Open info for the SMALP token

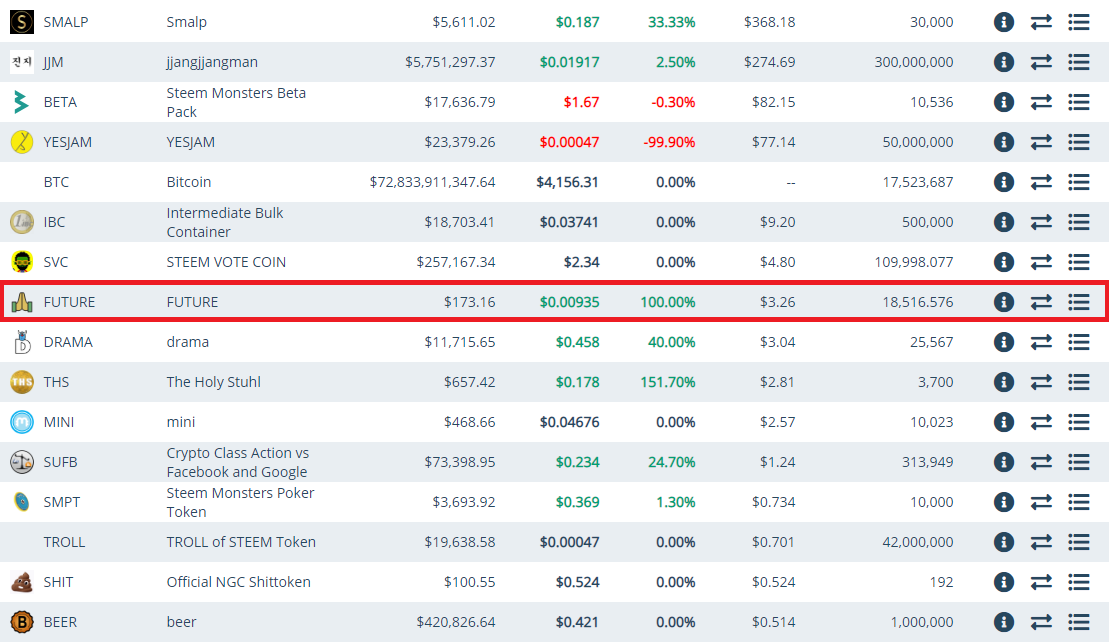tap(1003, 22)
